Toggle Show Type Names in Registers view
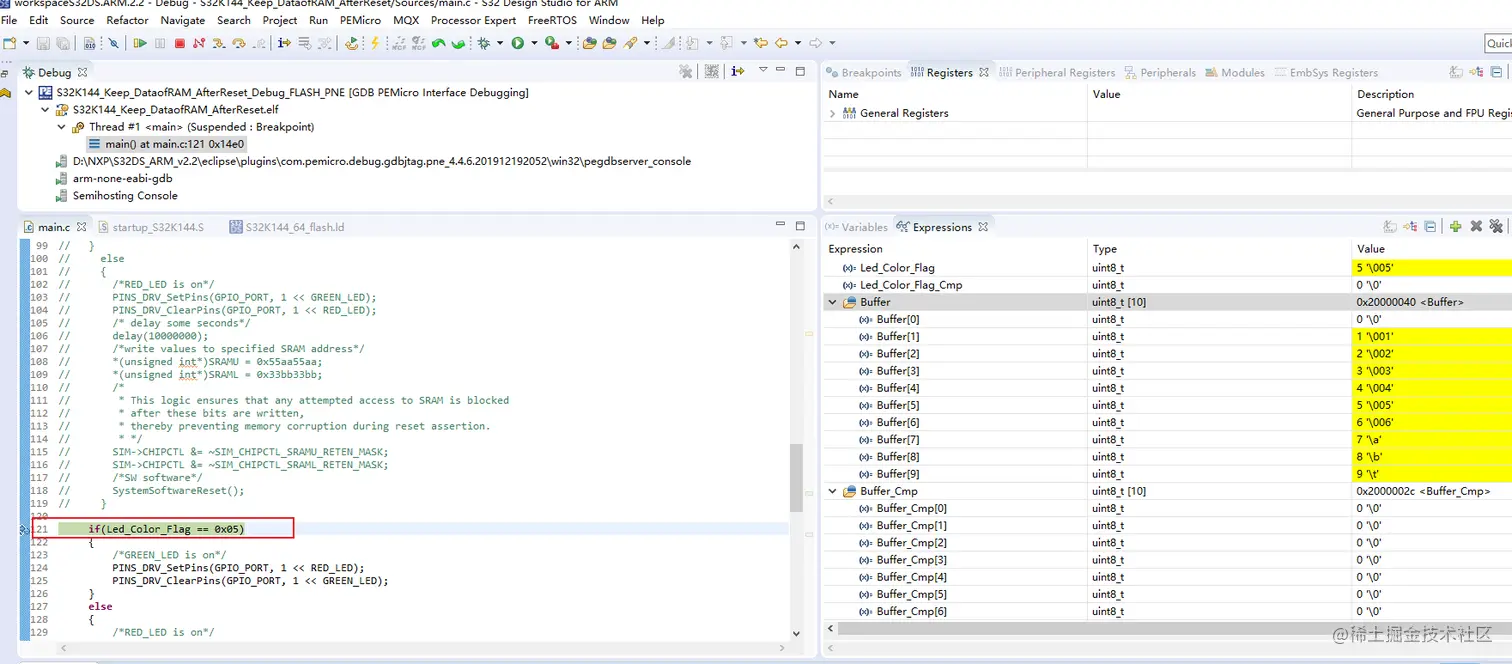The width and height of the screenshot is (1512, 664). click(x=1455, y=72)
